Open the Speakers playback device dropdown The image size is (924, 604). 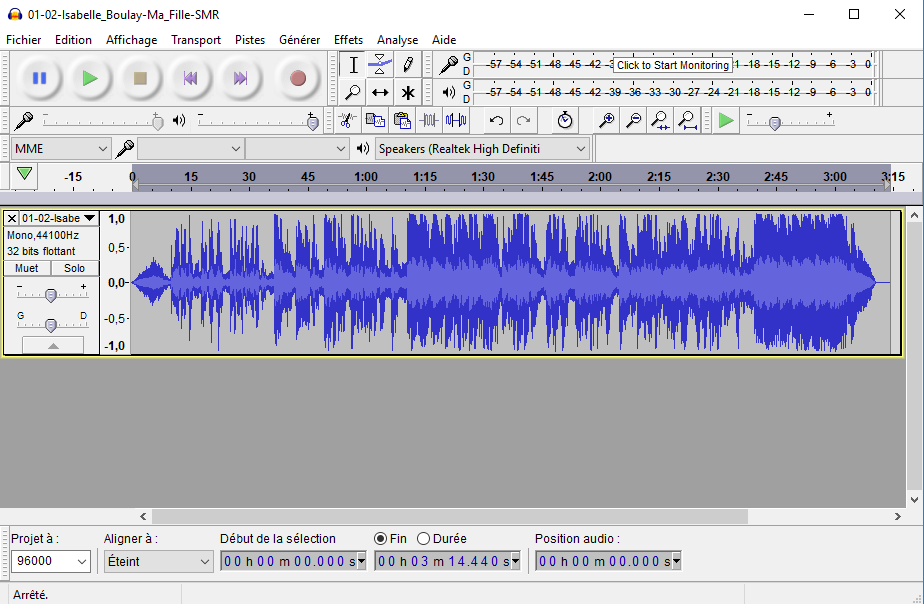(x=482, y=149)
